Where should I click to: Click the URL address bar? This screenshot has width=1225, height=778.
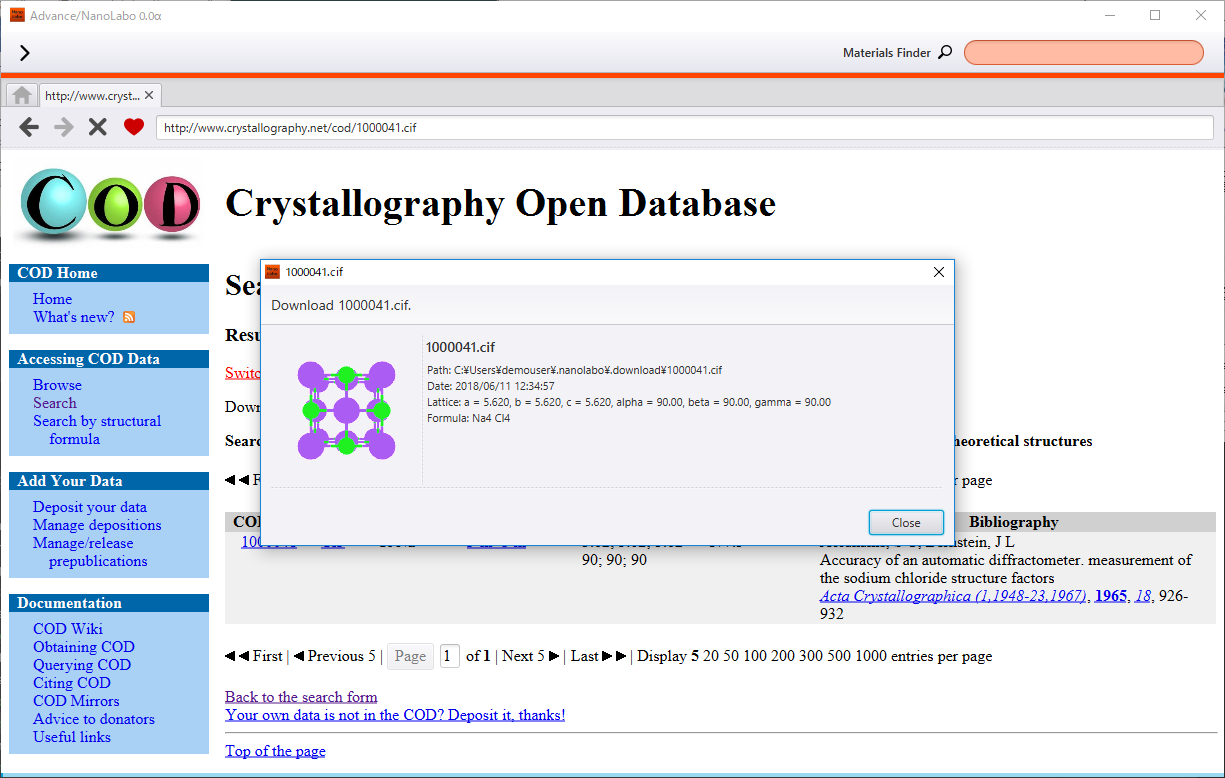tap(685, 128)
